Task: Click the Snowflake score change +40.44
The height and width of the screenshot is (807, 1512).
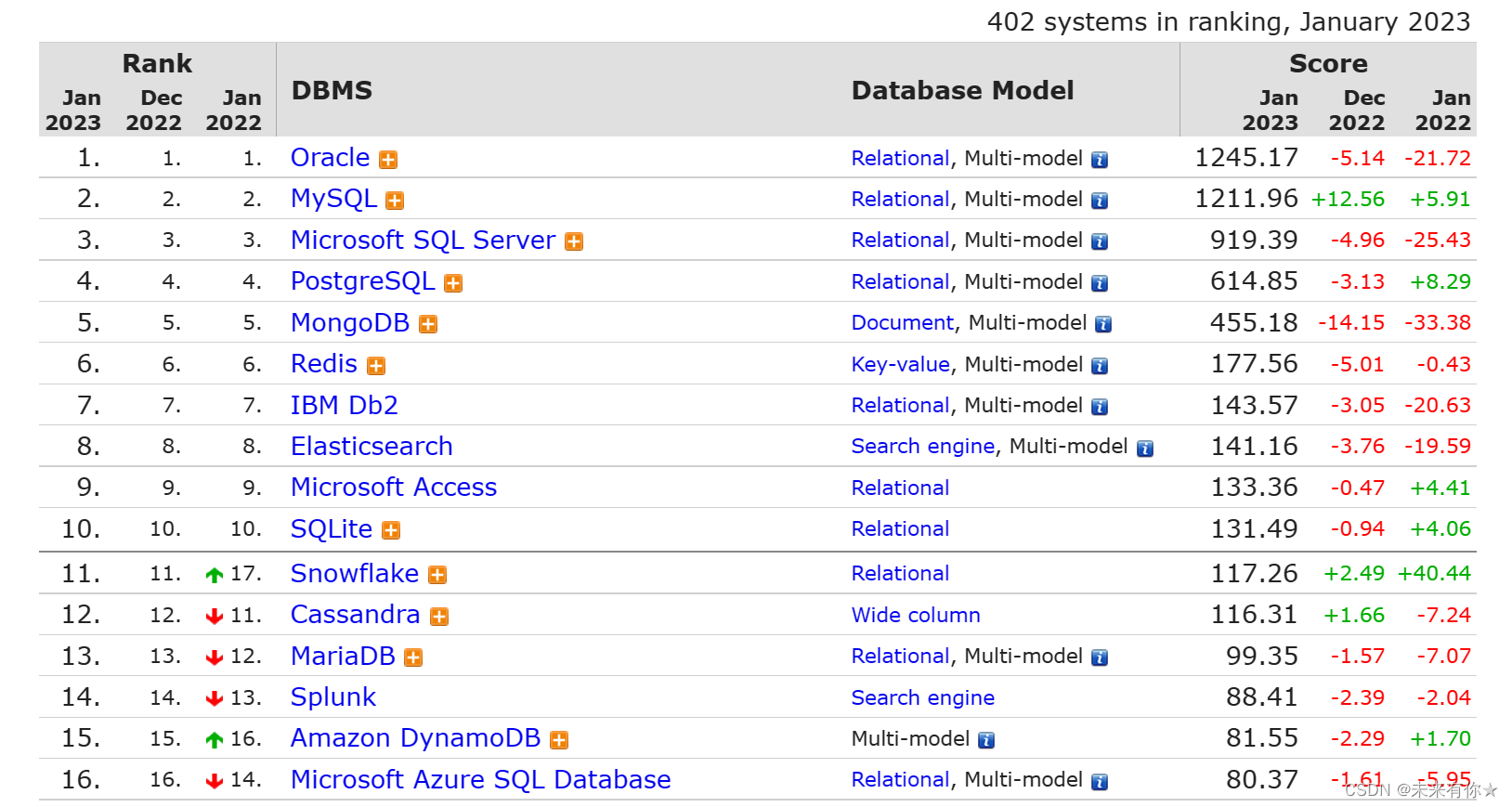Action: pos(1434,573)
